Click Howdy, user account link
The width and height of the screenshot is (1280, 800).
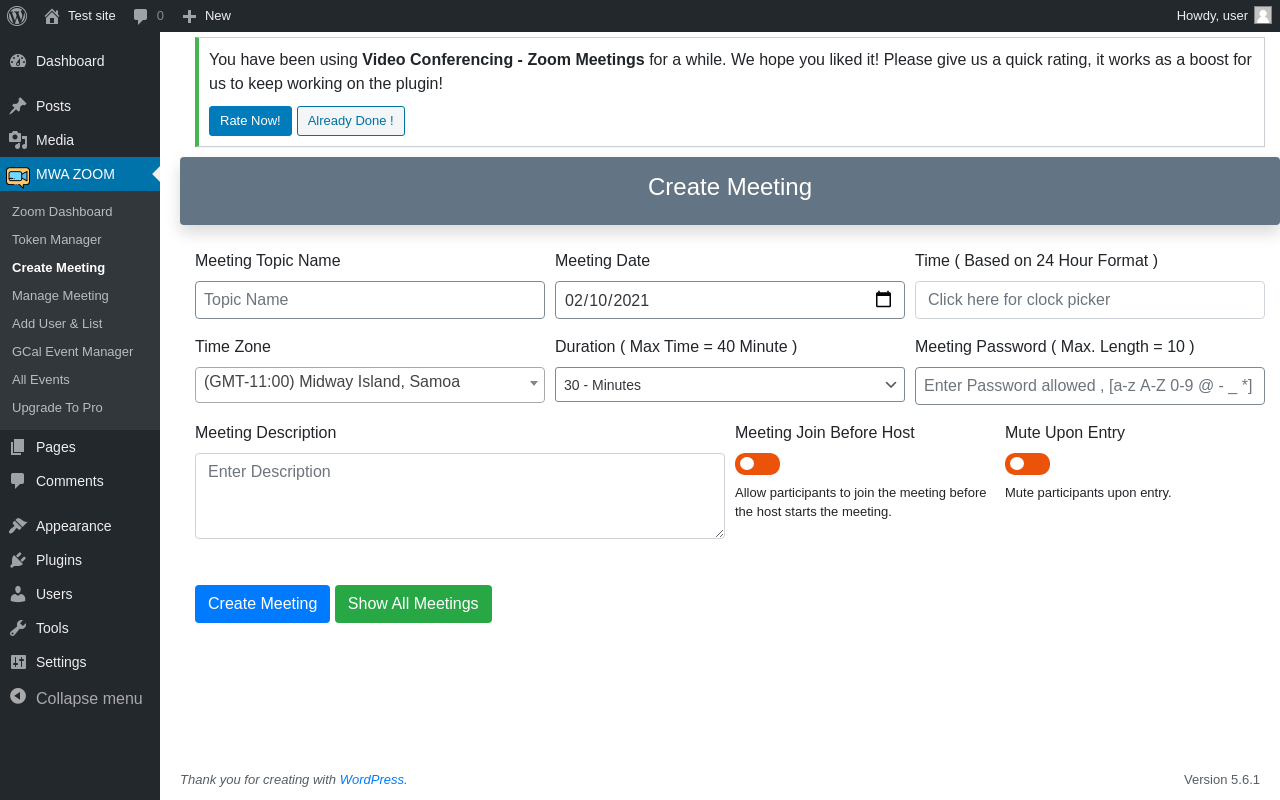[x=1224, y=15]
